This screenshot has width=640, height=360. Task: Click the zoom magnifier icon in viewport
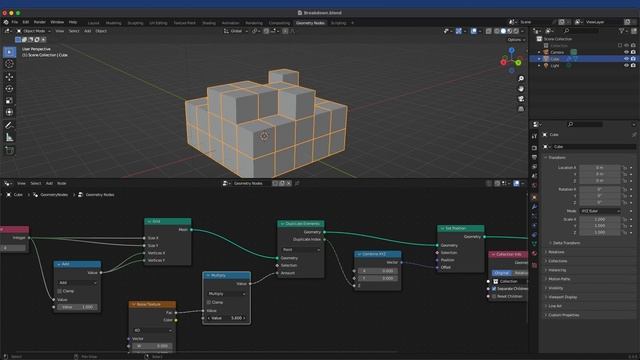coord(521,78)
